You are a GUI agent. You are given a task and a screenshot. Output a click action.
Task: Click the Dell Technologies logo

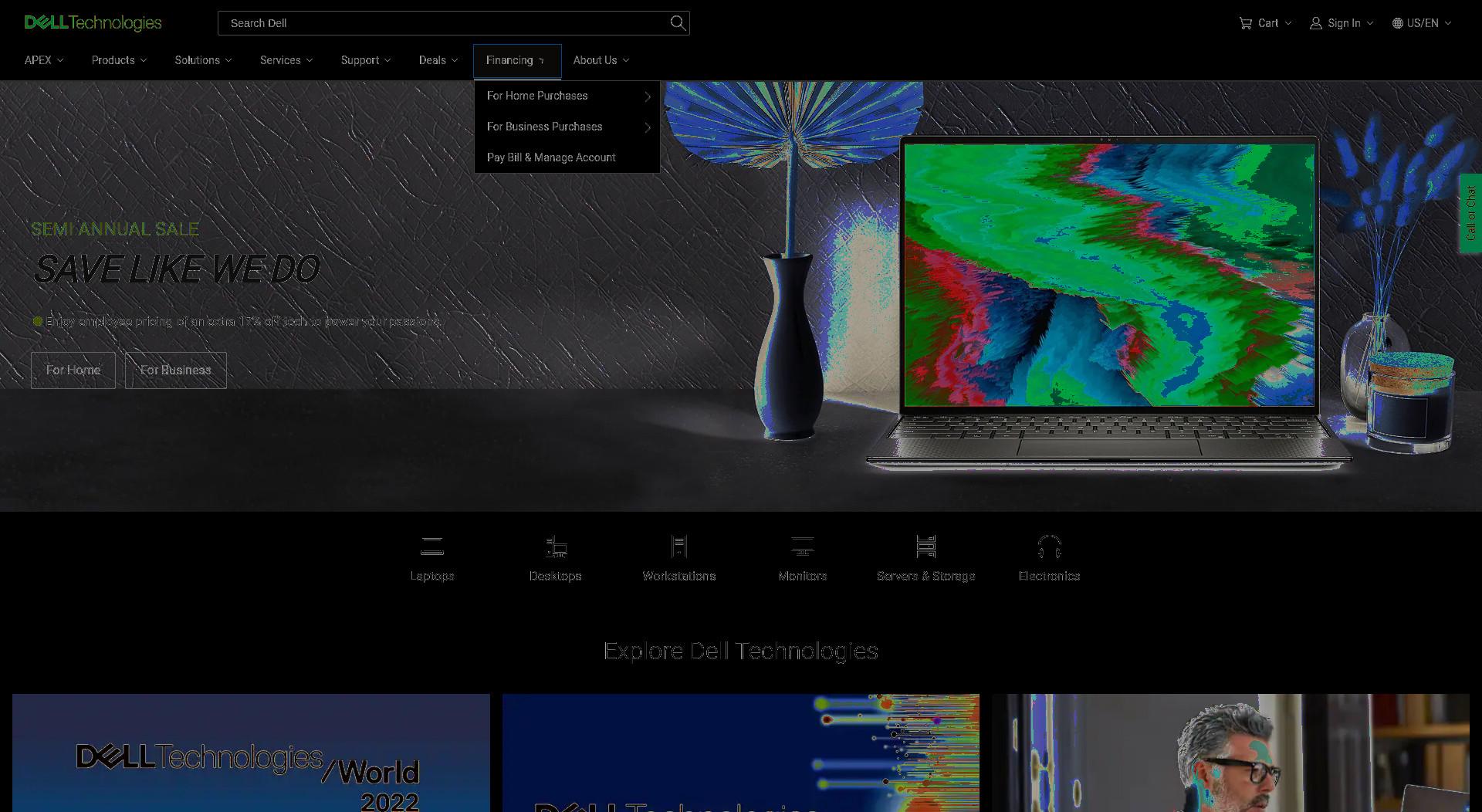click(93, 23)
